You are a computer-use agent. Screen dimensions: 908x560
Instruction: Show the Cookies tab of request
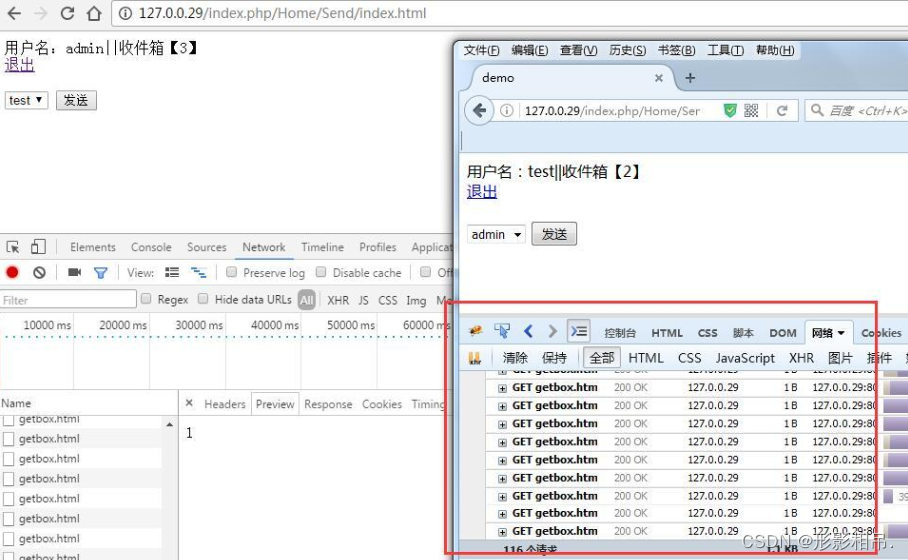[x=382, y=404]
